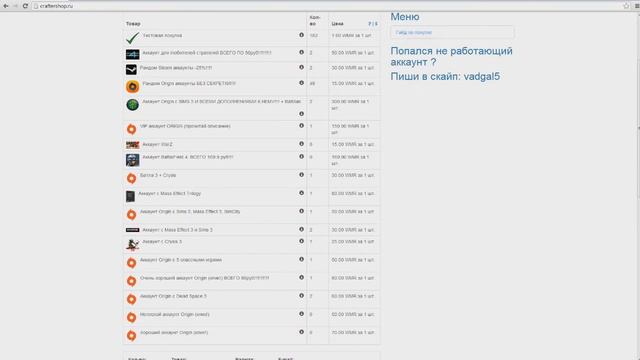Show info for Батла 3 + Crysis
Viewport: 640px width, 360px height.
(301, 175)
